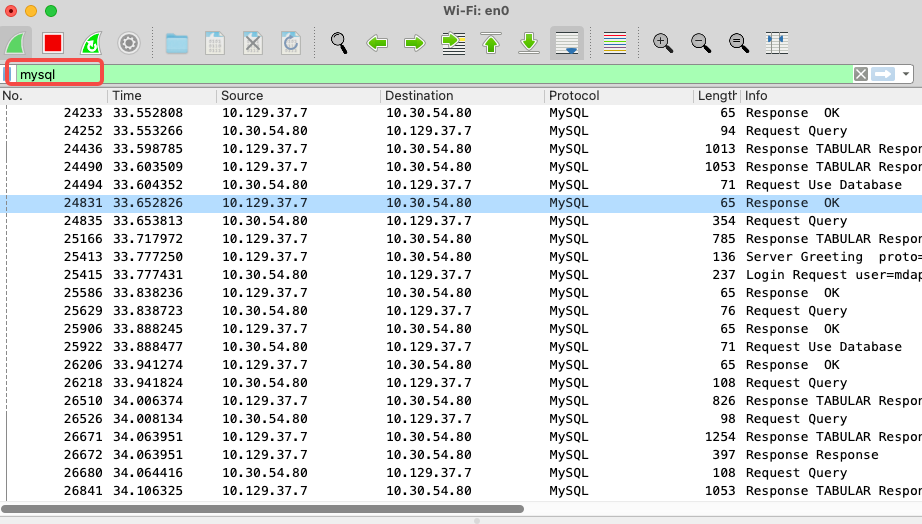Toggle auto scroll during live capture
Viewport: 922px width, 524px height.
coord(567,43)
